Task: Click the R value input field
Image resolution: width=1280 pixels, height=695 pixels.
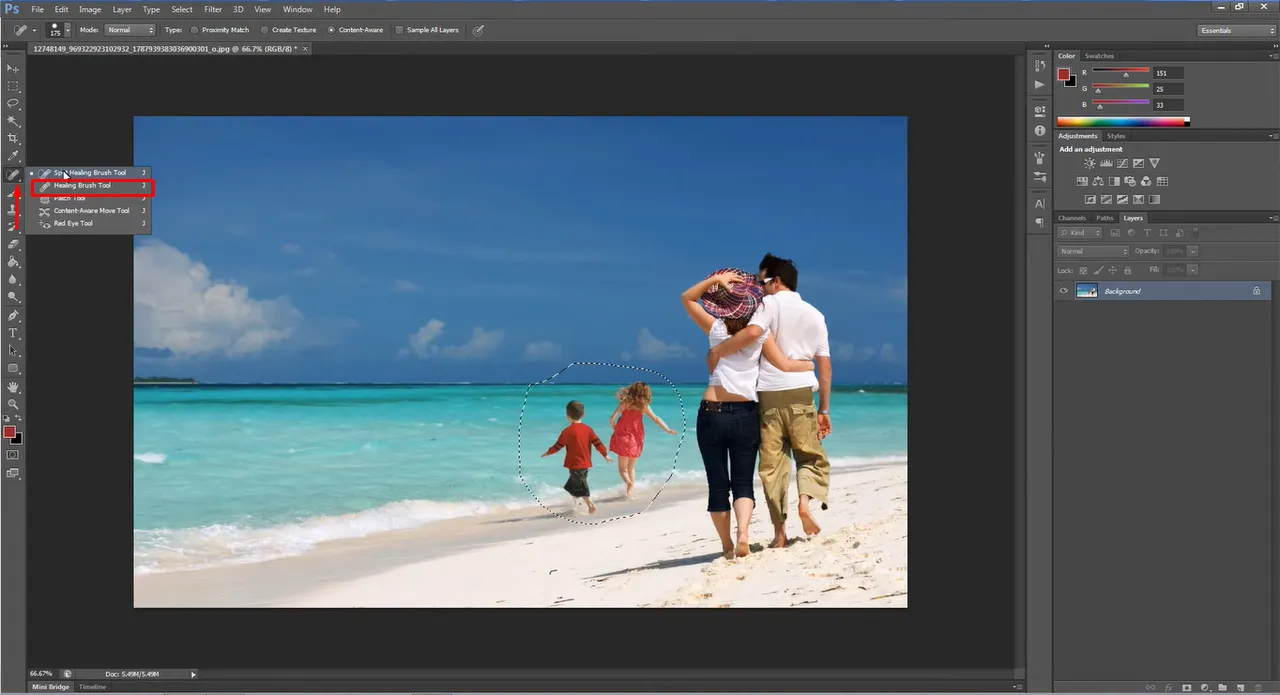Action: click(x=1167, y=73)
